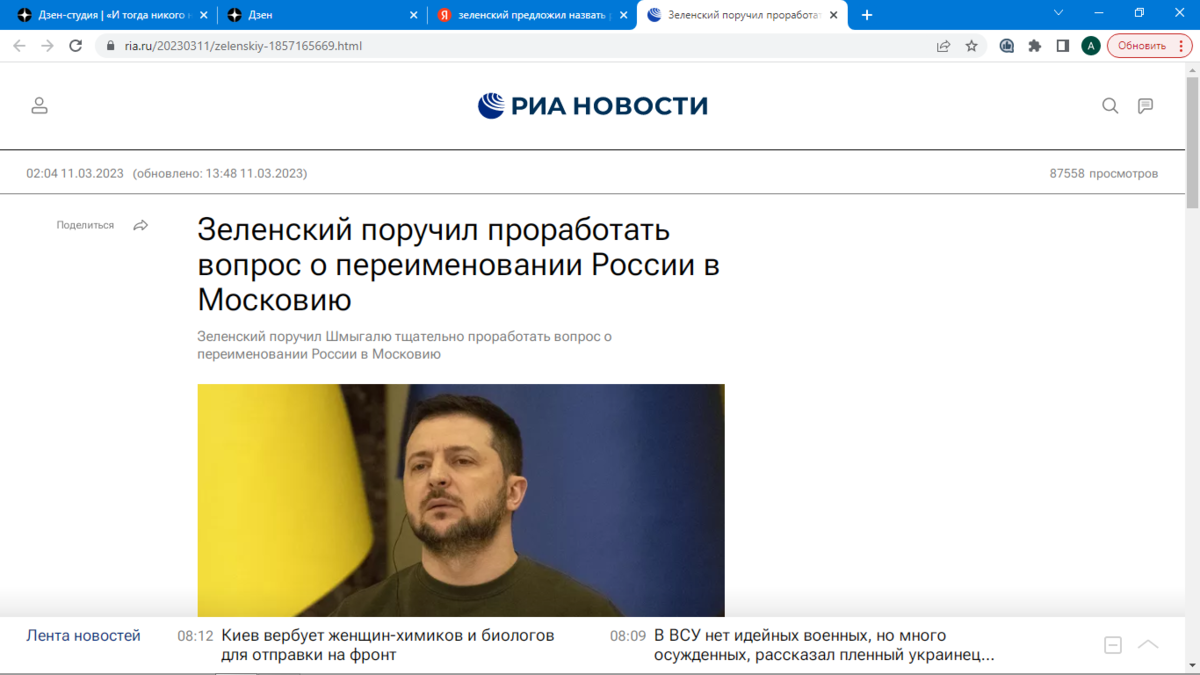The image size is (1200, 675).
Task: Open the user profile icon
Action: 39,105
